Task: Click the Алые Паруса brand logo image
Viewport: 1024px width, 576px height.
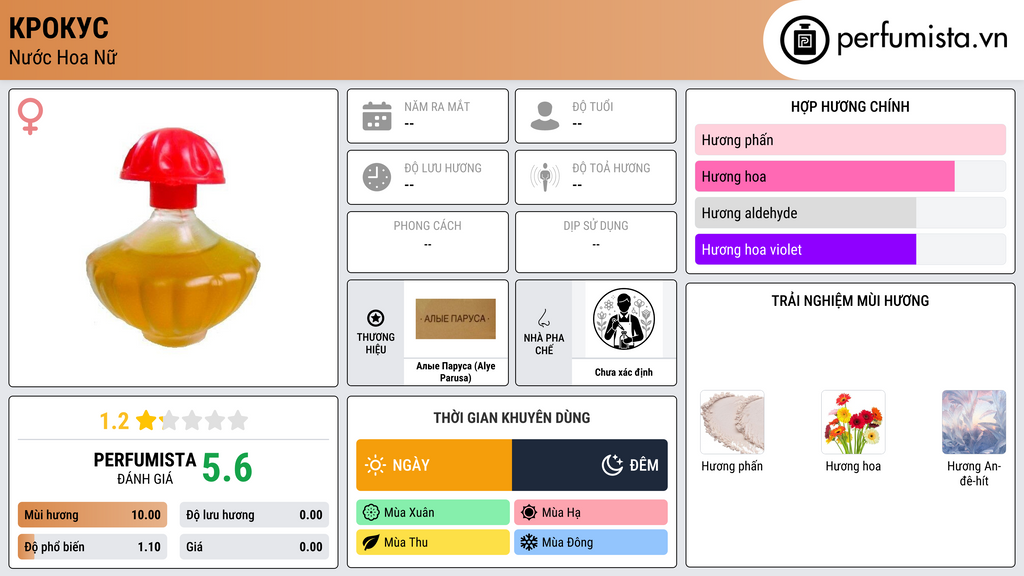Action: pyautogui.click(x=456, y=319)
